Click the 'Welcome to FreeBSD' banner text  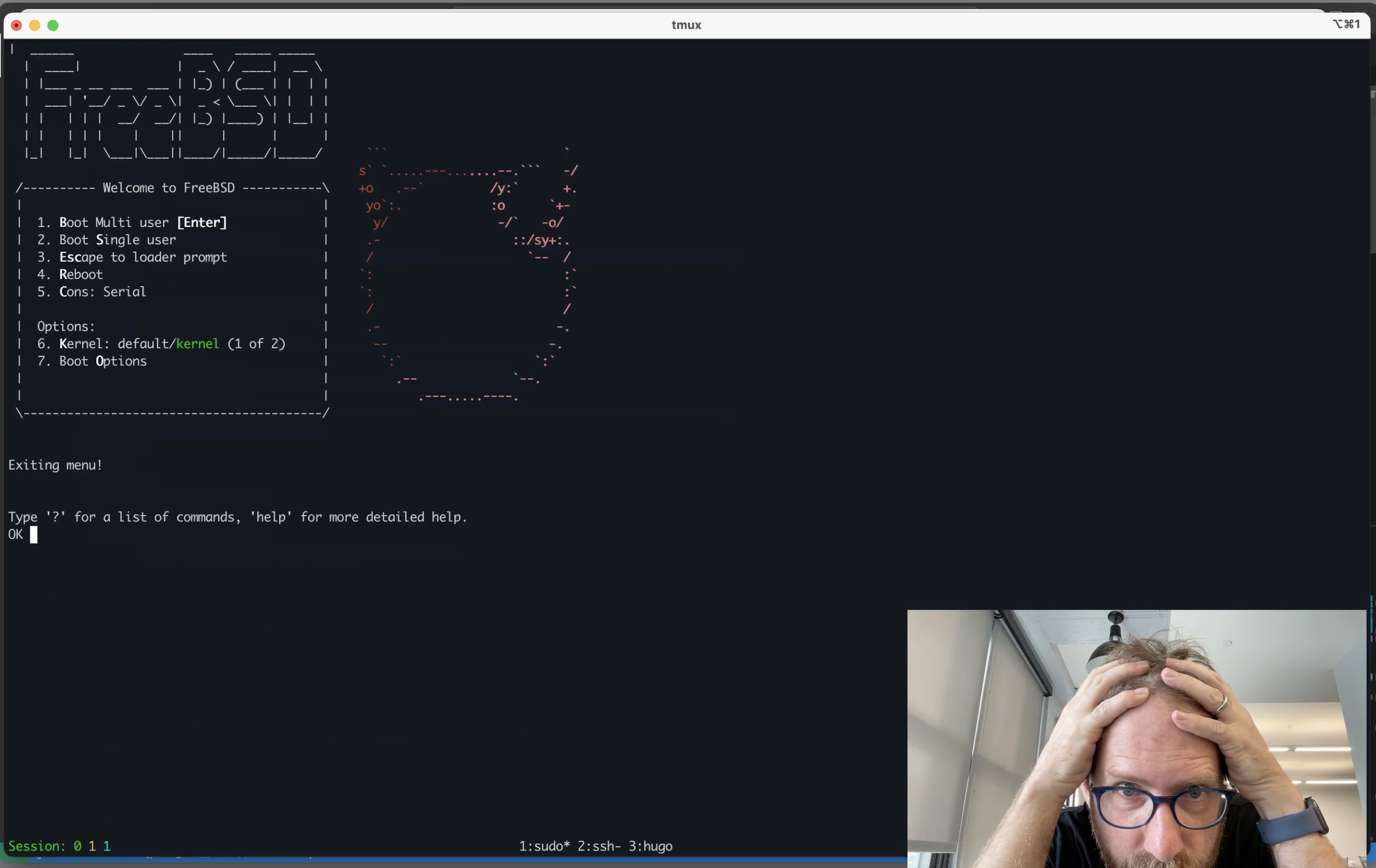[169, 188]
